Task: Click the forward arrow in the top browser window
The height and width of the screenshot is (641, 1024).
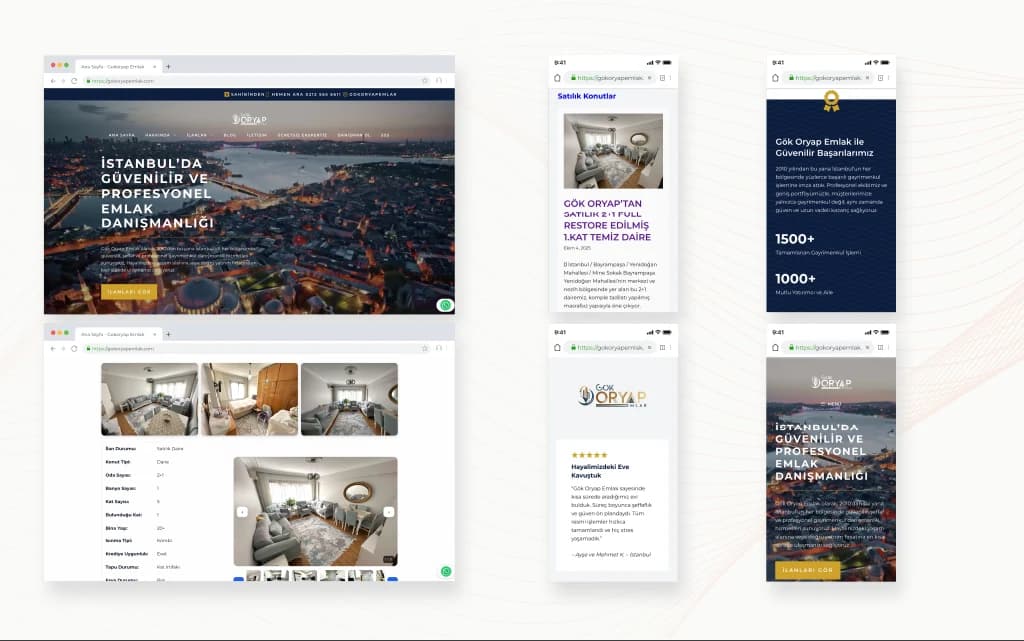Action: coord(63,81)
